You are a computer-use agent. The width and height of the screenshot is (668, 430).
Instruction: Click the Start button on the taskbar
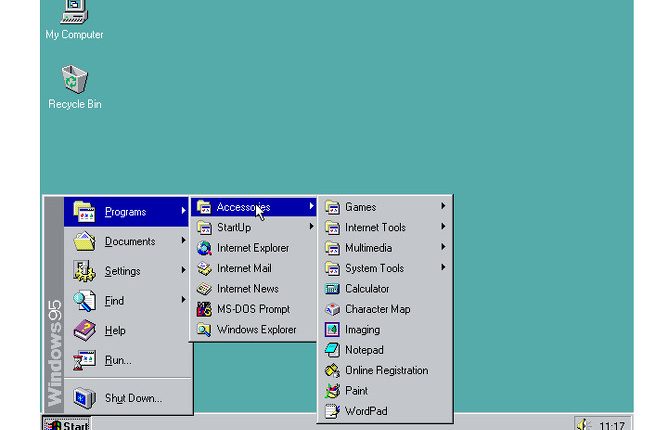tap(67, 424)
